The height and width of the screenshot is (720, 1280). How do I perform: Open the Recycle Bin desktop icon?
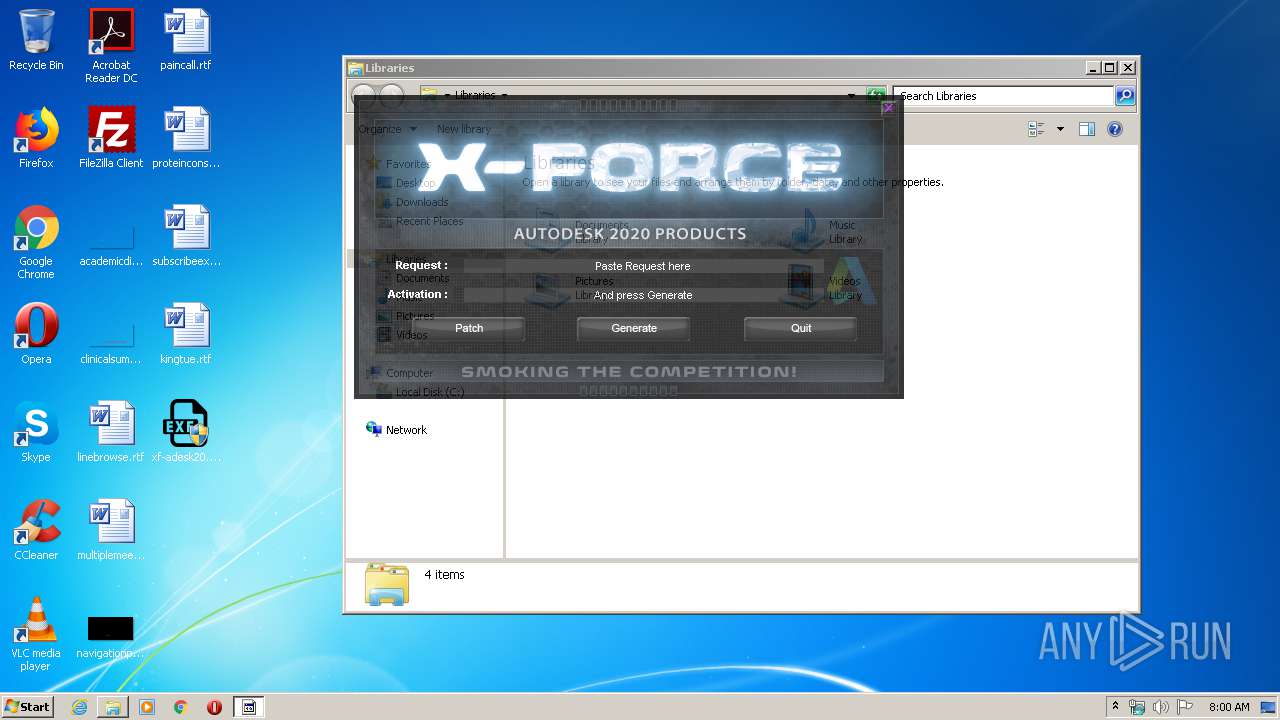36,40
